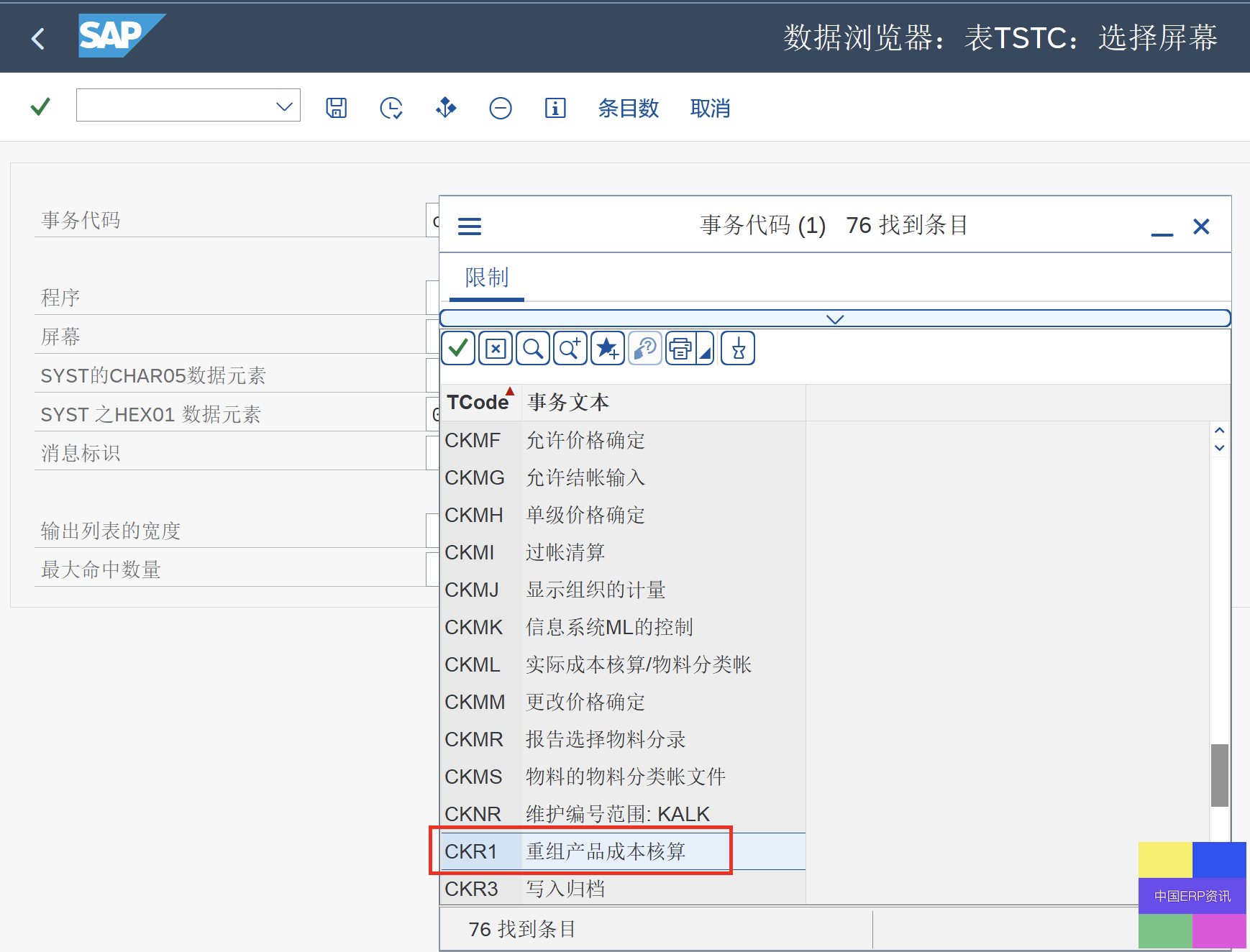Click the selection options diamond icon

[x=446, y=108]
